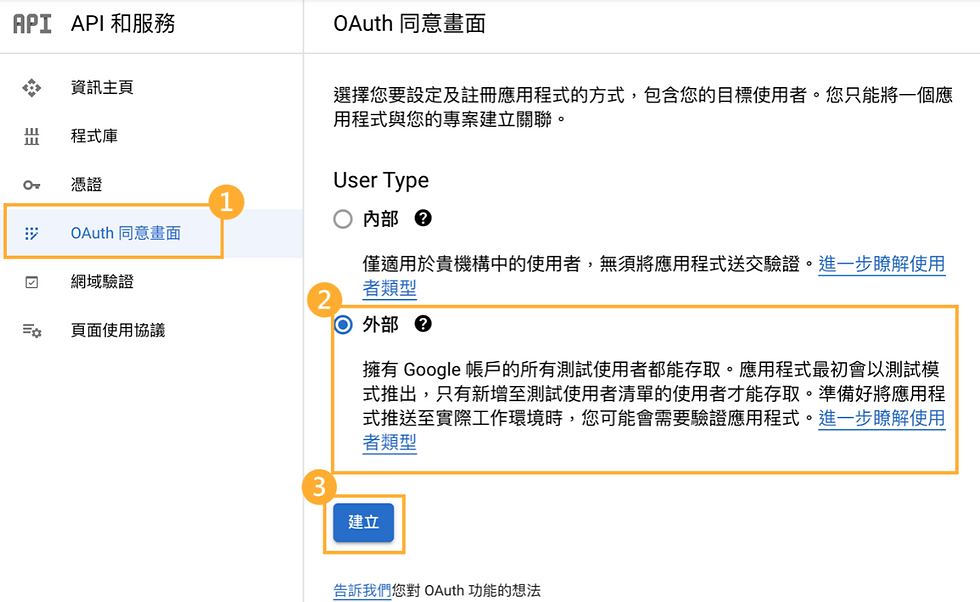Image resolution: width=980 pixels, height=602 pixels.
Task: Click the OAuth 同意畫面 sidebar icon
Action: (x=32, y=234)
